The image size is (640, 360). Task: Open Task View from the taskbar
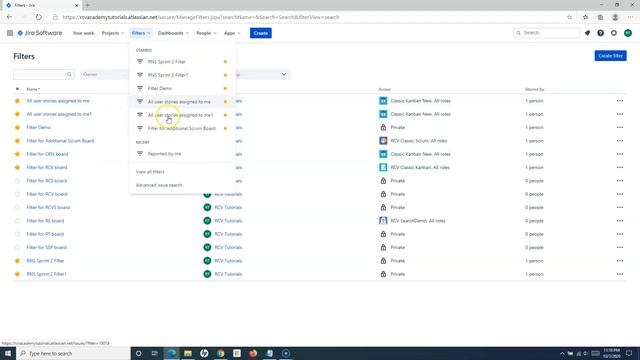tap(155, 353)
